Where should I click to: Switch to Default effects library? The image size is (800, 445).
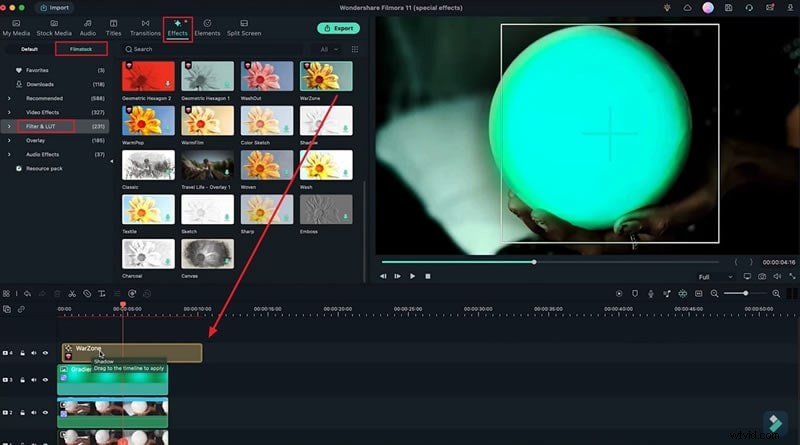click(30, 49)
